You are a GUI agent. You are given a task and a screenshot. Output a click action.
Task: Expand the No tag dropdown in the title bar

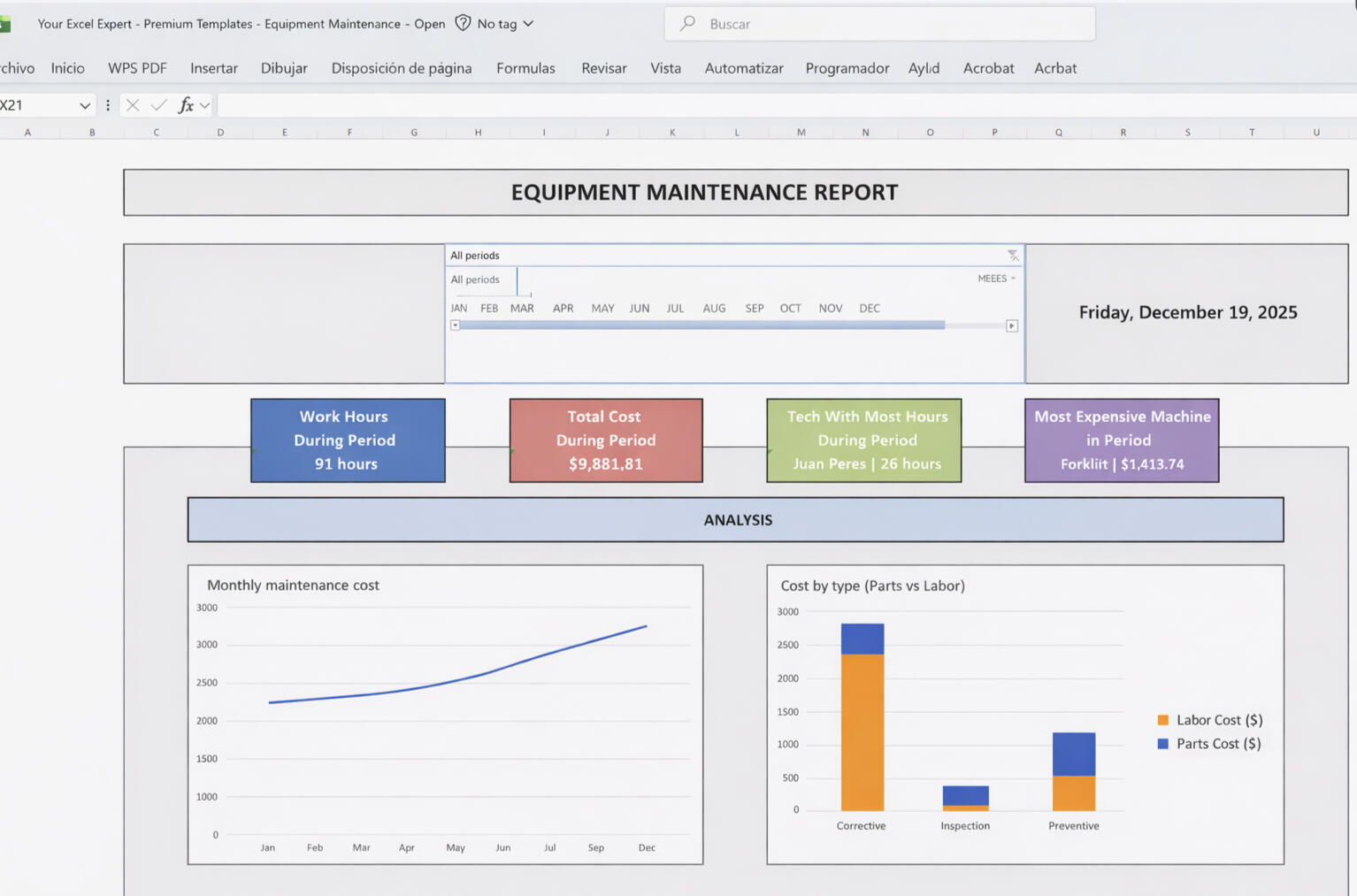click(526, 24)
